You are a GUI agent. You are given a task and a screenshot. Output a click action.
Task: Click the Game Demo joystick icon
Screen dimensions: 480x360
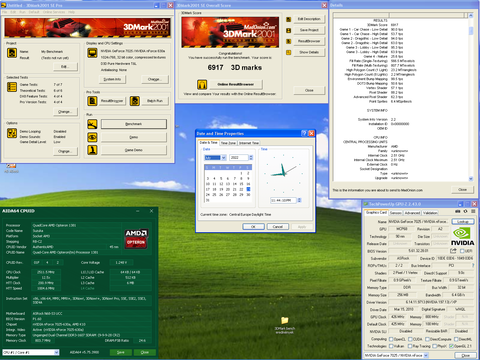click(92, 150)
